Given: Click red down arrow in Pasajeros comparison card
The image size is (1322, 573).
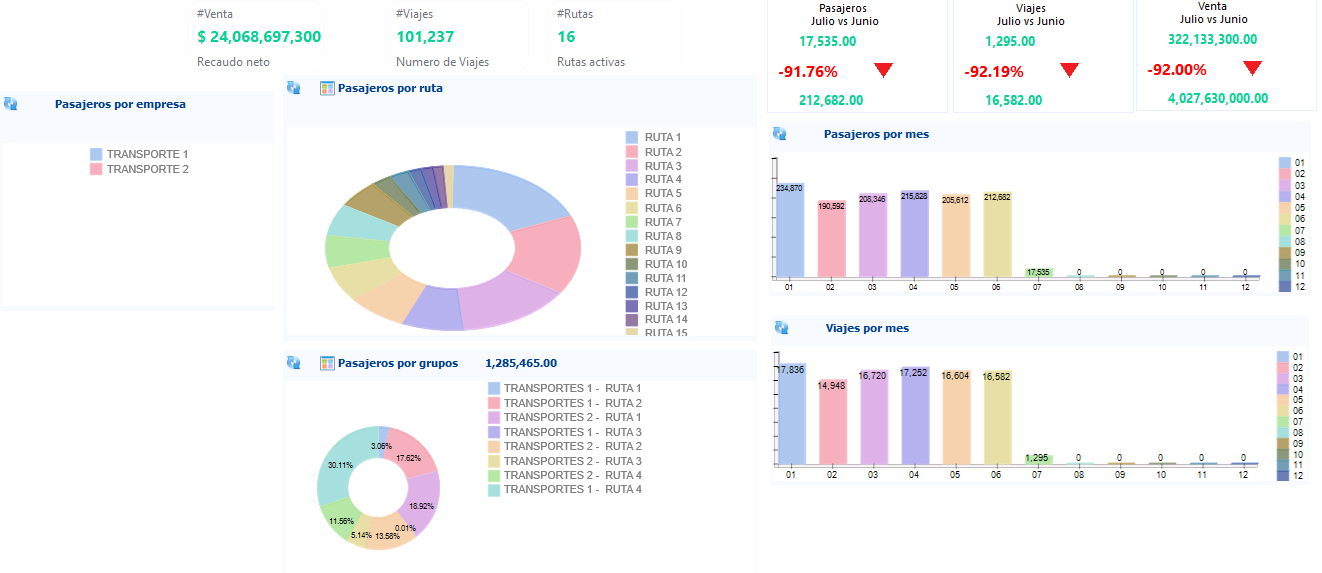Looking at the screenshot, I should 883,70.
